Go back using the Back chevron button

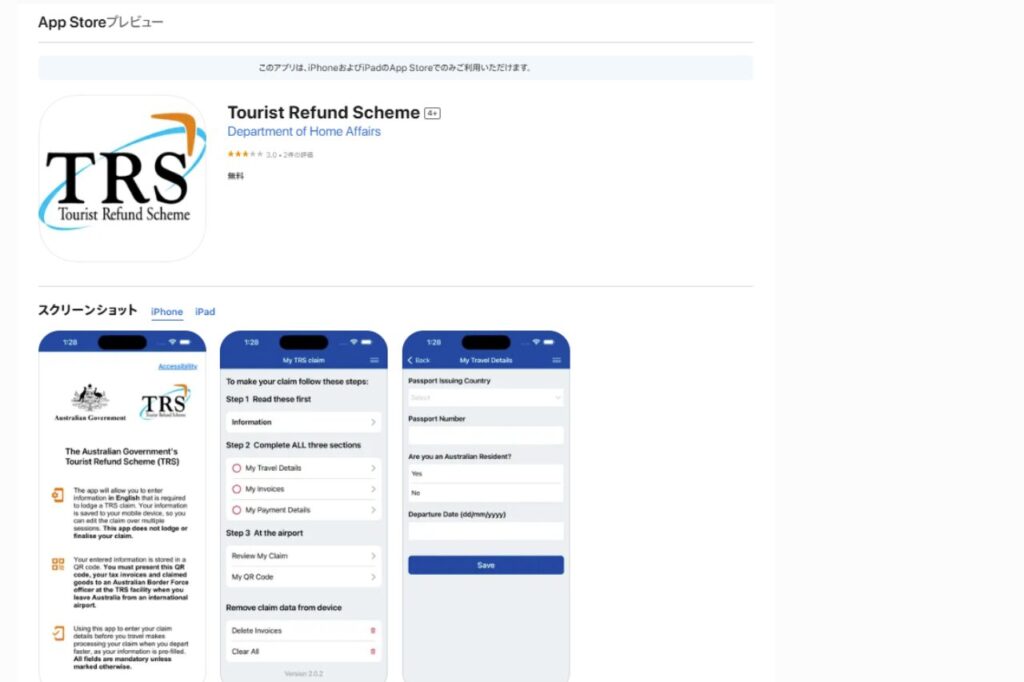[x=419, y=360]
